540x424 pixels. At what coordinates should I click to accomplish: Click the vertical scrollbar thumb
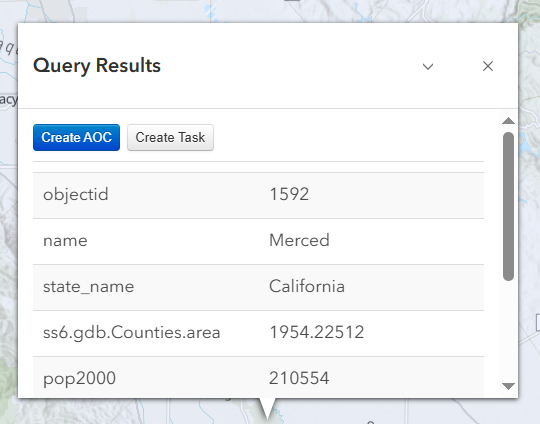pyautogui.click(x=508, y=206)
